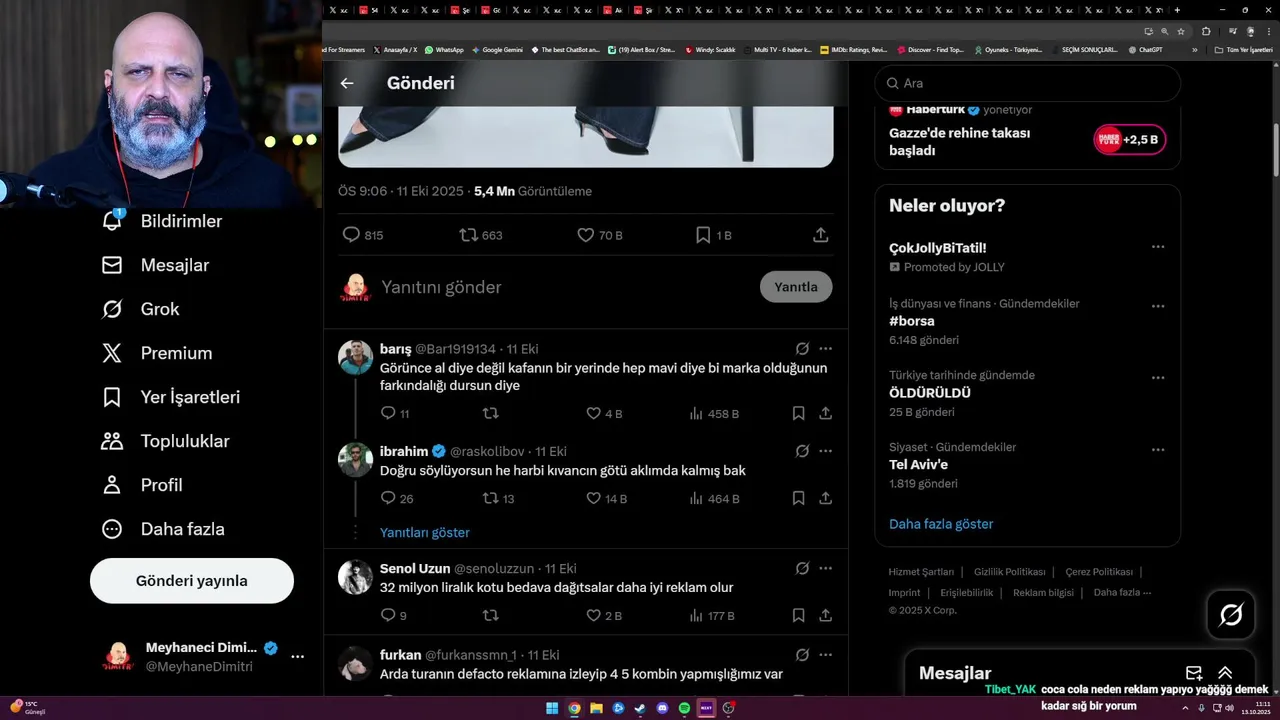
Task: Bookmark the main post showing 1 B
Action: 713,235
